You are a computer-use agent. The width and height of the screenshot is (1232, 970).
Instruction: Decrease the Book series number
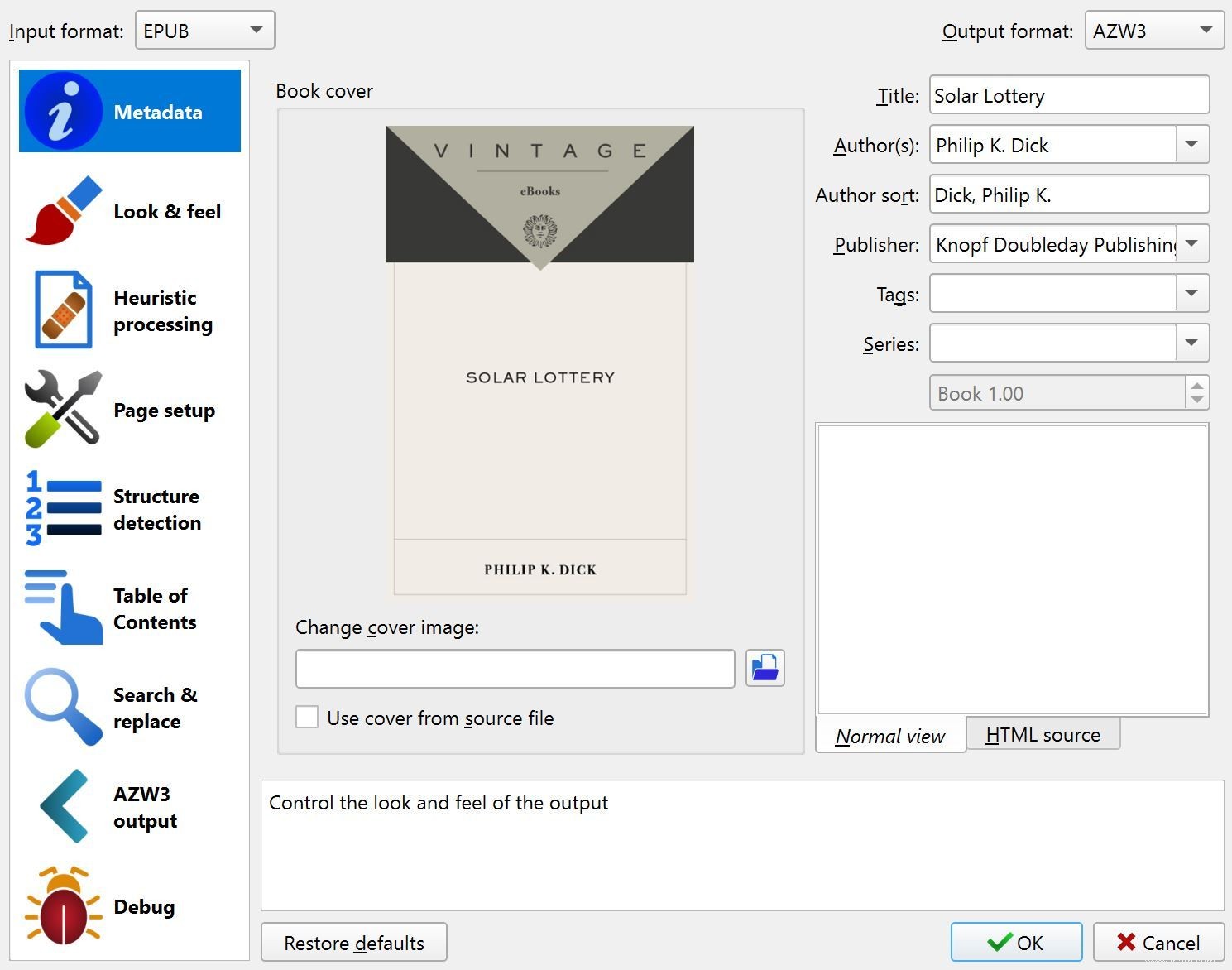[x=1197, y=401]
